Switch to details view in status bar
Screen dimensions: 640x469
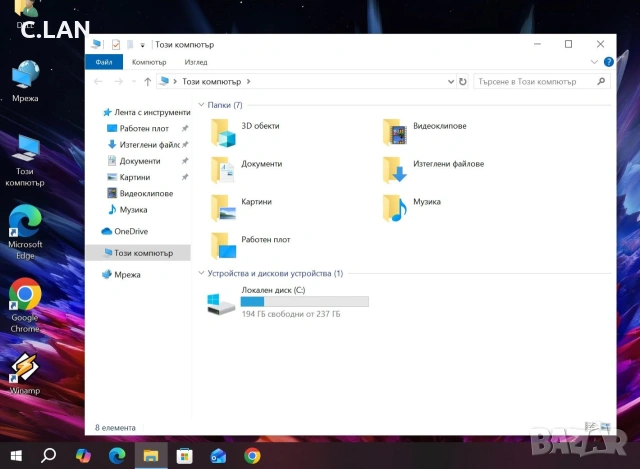[590, 427]
